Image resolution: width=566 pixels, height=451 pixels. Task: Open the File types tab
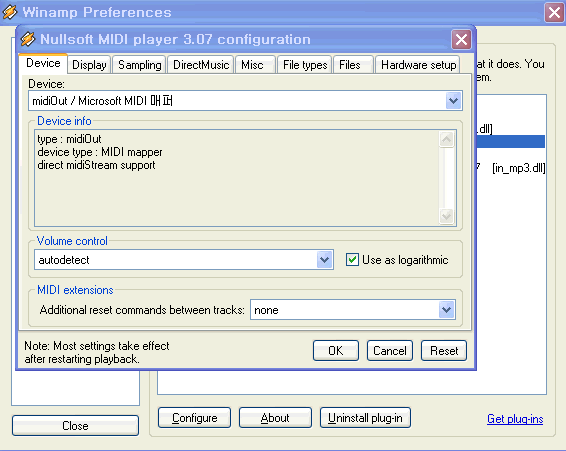point(305,65)
